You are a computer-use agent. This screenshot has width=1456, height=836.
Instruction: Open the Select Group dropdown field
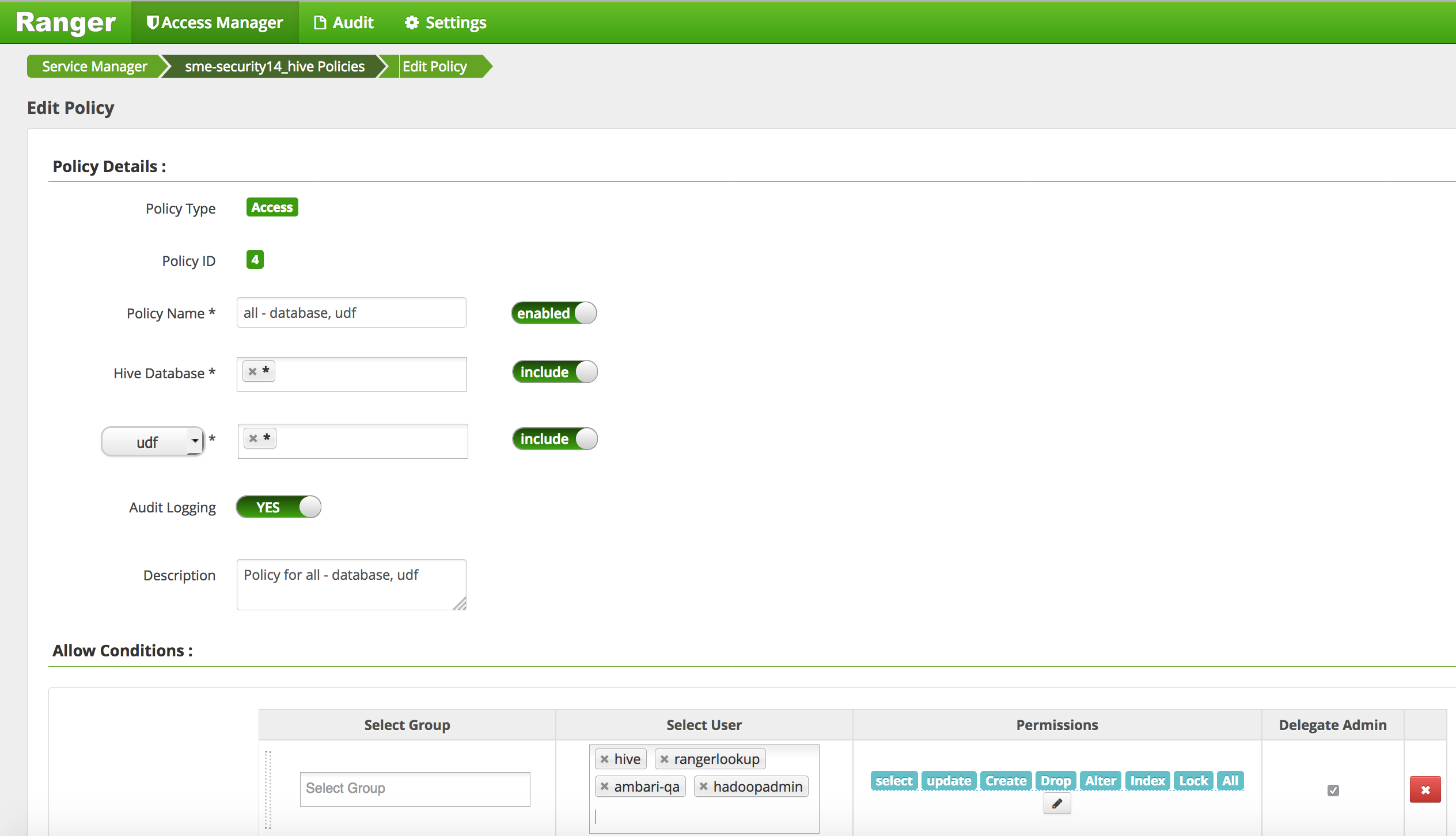pos(415,788)
